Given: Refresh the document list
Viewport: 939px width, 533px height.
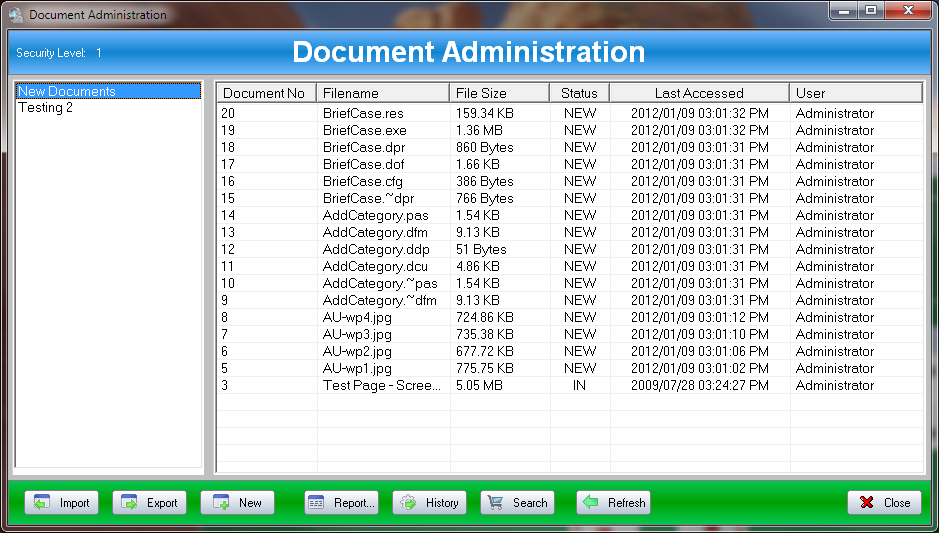Looking at the screenshot, I should pyautogui.click(x=613, y=503).
